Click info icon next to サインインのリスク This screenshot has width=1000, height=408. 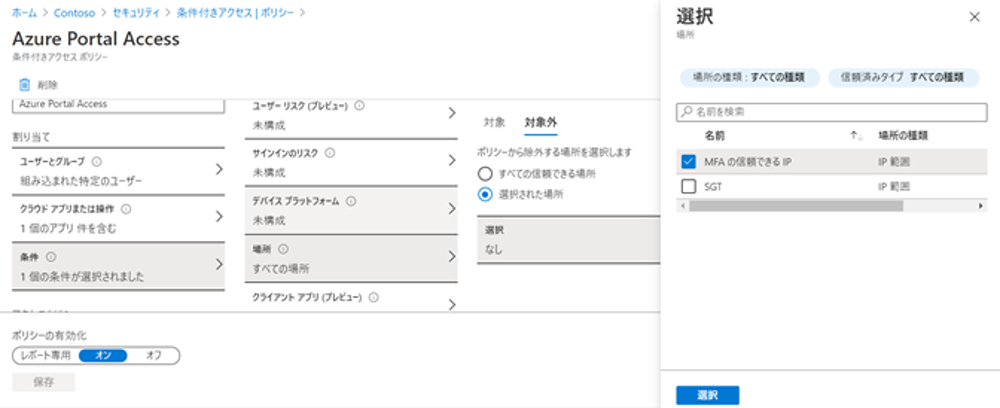click(330, 153)
